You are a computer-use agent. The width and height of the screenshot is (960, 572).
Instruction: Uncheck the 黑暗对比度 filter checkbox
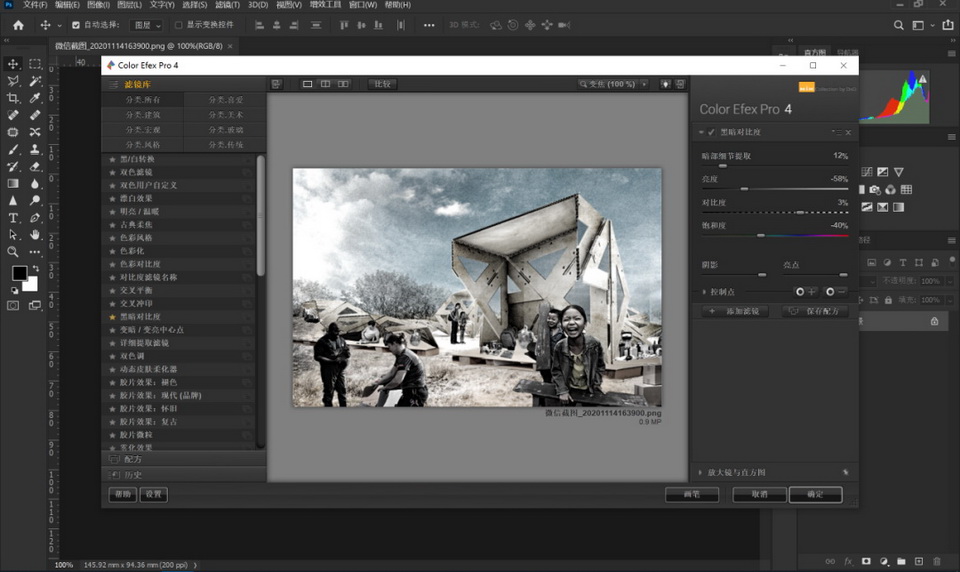pos(711,132)
